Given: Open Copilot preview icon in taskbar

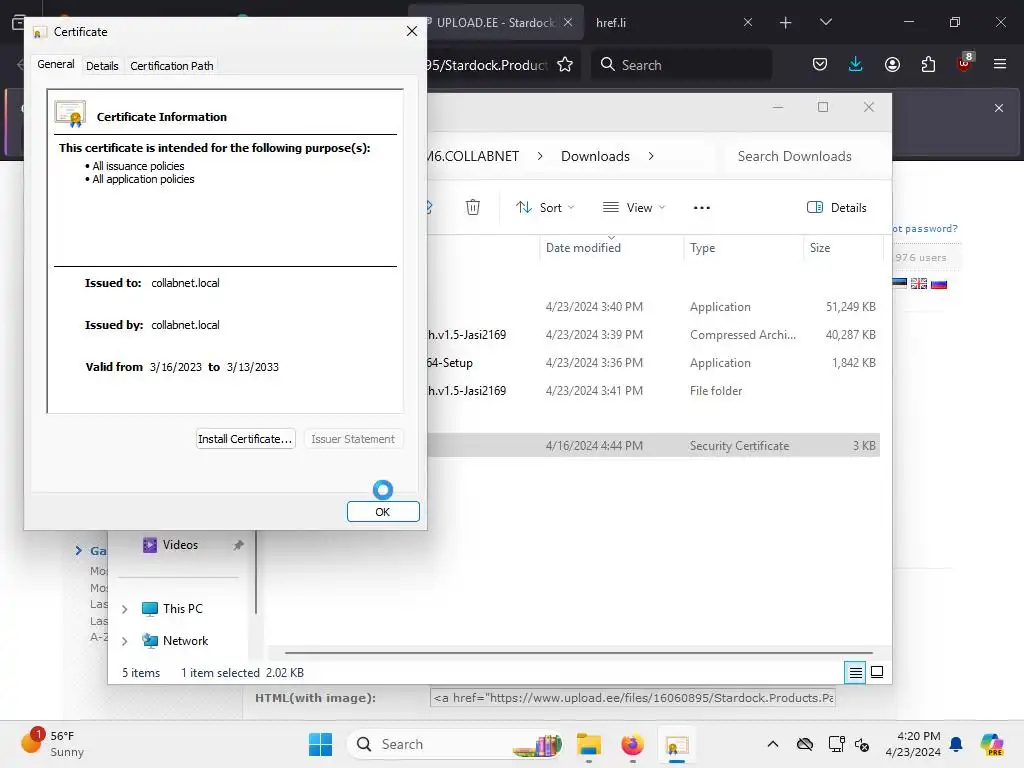Looking at the screenshot, I should [x=992, y=744].
